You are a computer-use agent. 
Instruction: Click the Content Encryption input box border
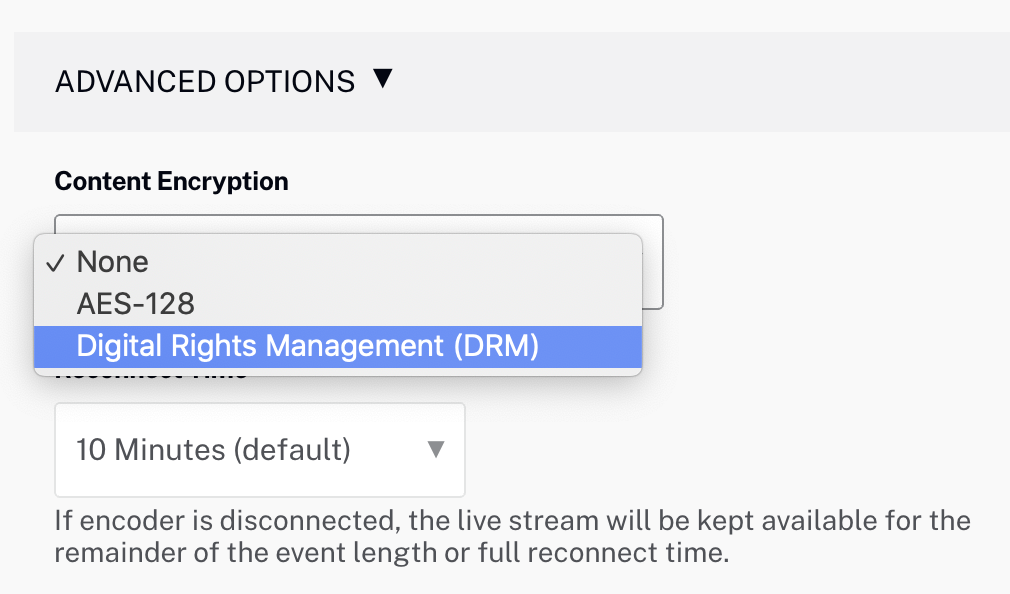coord(660,260)
